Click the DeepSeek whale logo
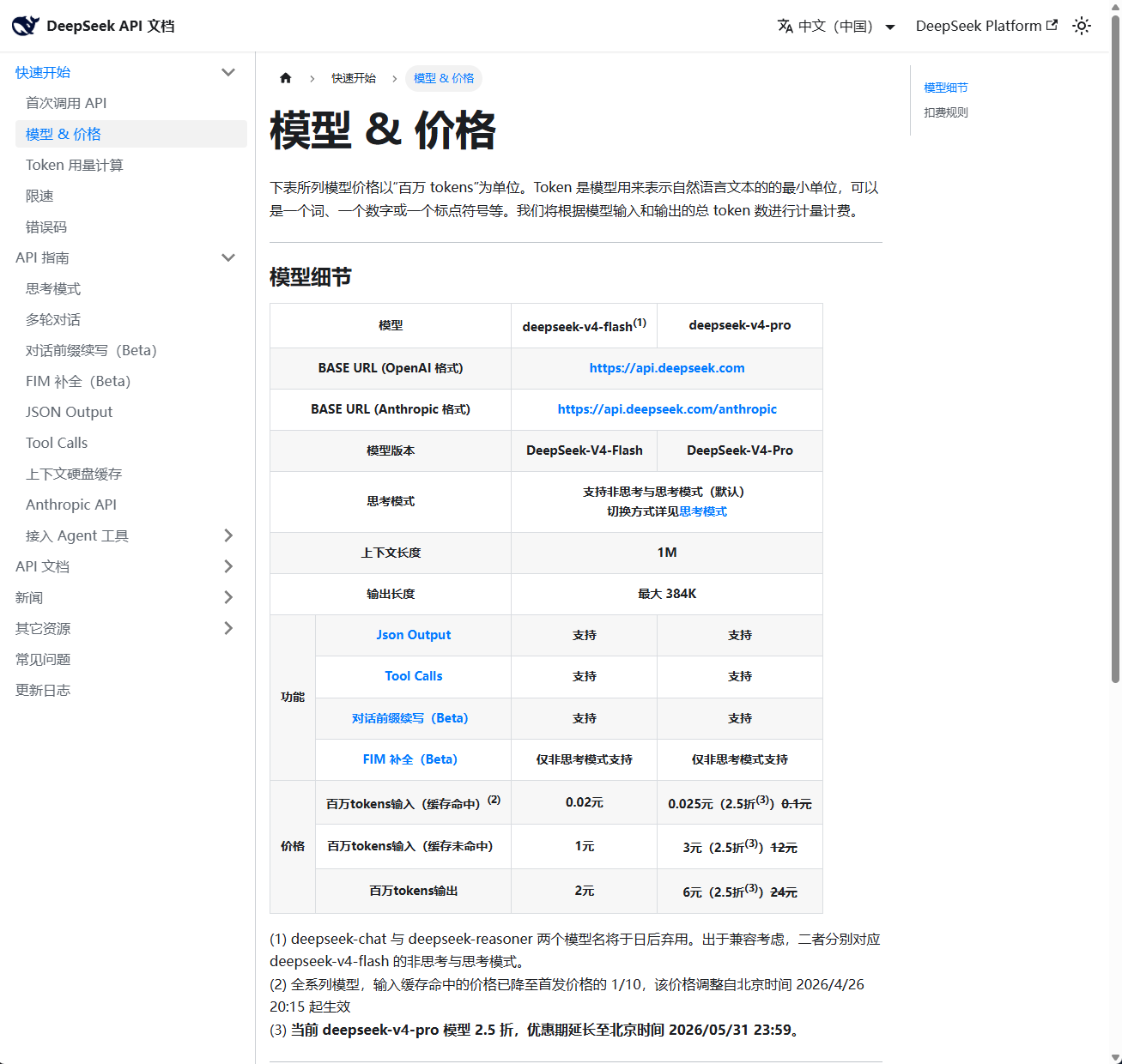Screen dimensions: 1122x1064 point(25,25)
